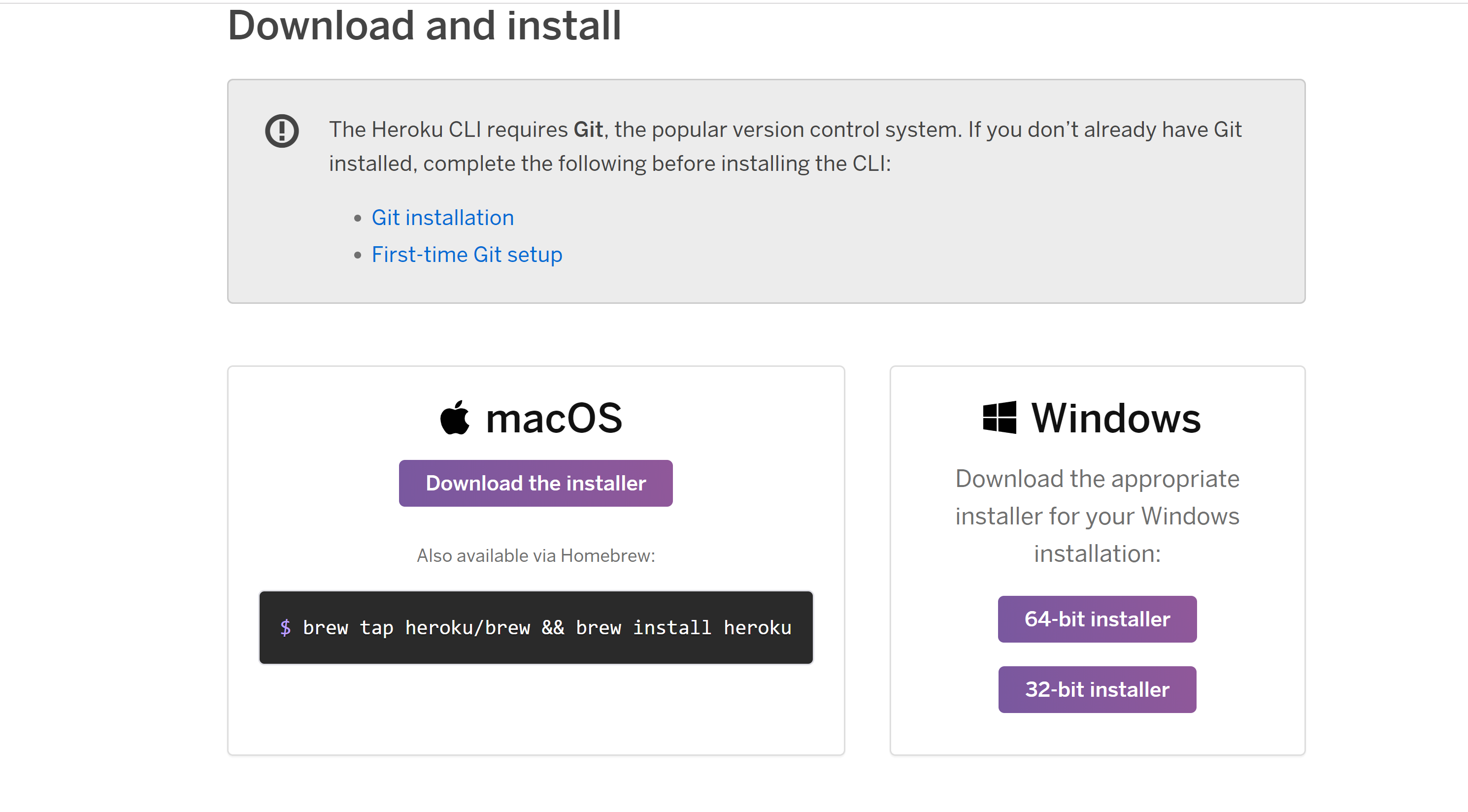The height and width of the screenshot is (812, 1468).
Task: Click 'Also available via Homebrew' text
Action: [x=535, y=555]
